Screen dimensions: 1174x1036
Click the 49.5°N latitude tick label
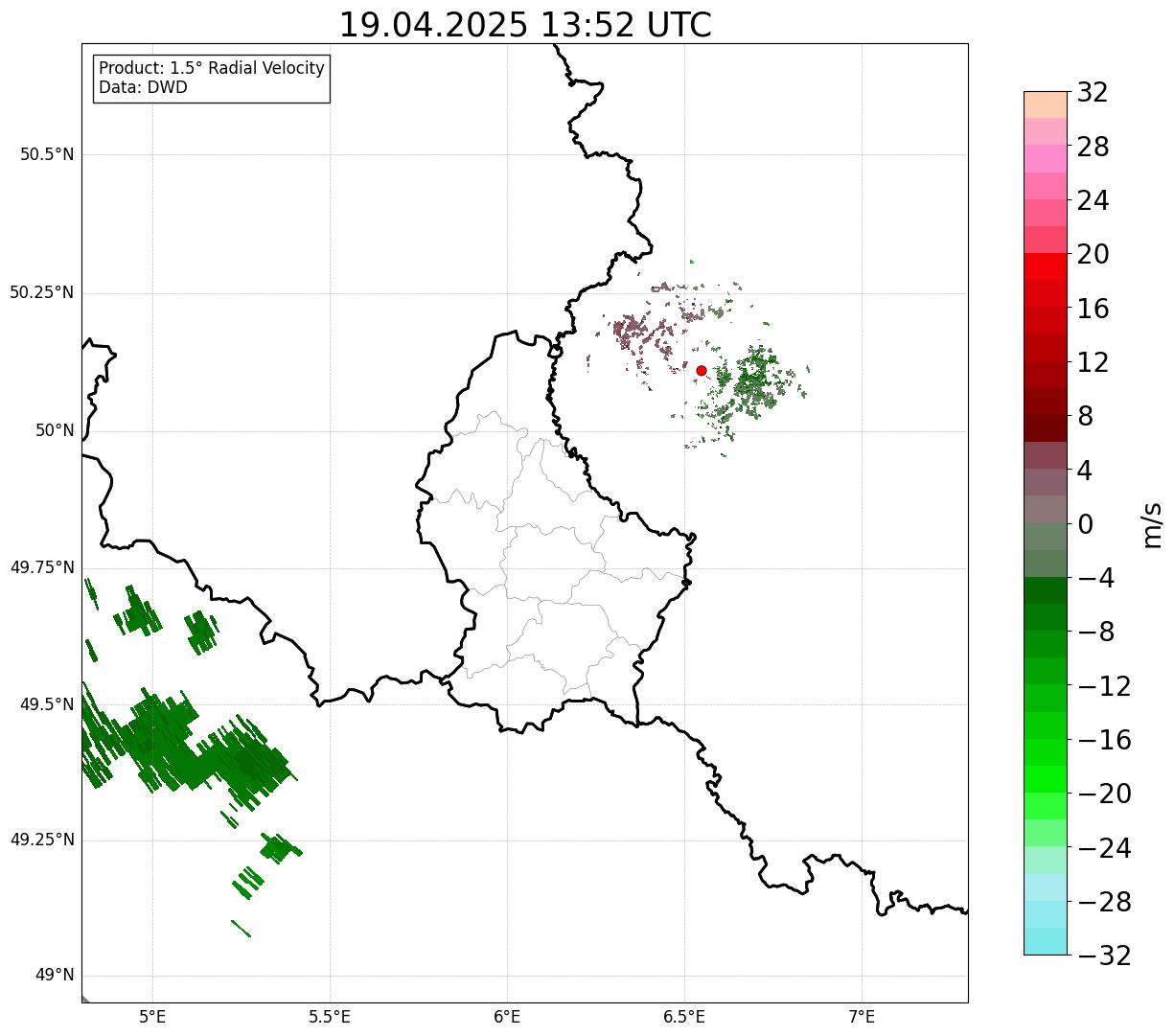[47, 704]
